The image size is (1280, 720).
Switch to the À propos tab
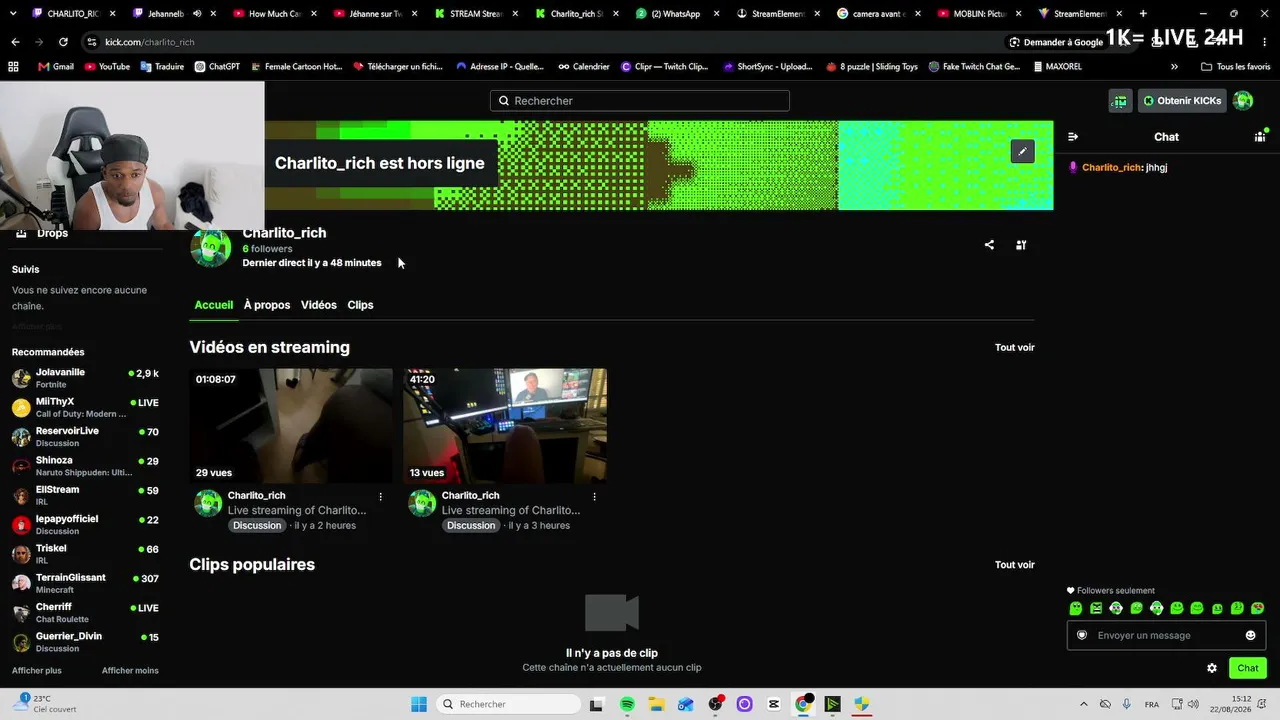coord(267,305)
